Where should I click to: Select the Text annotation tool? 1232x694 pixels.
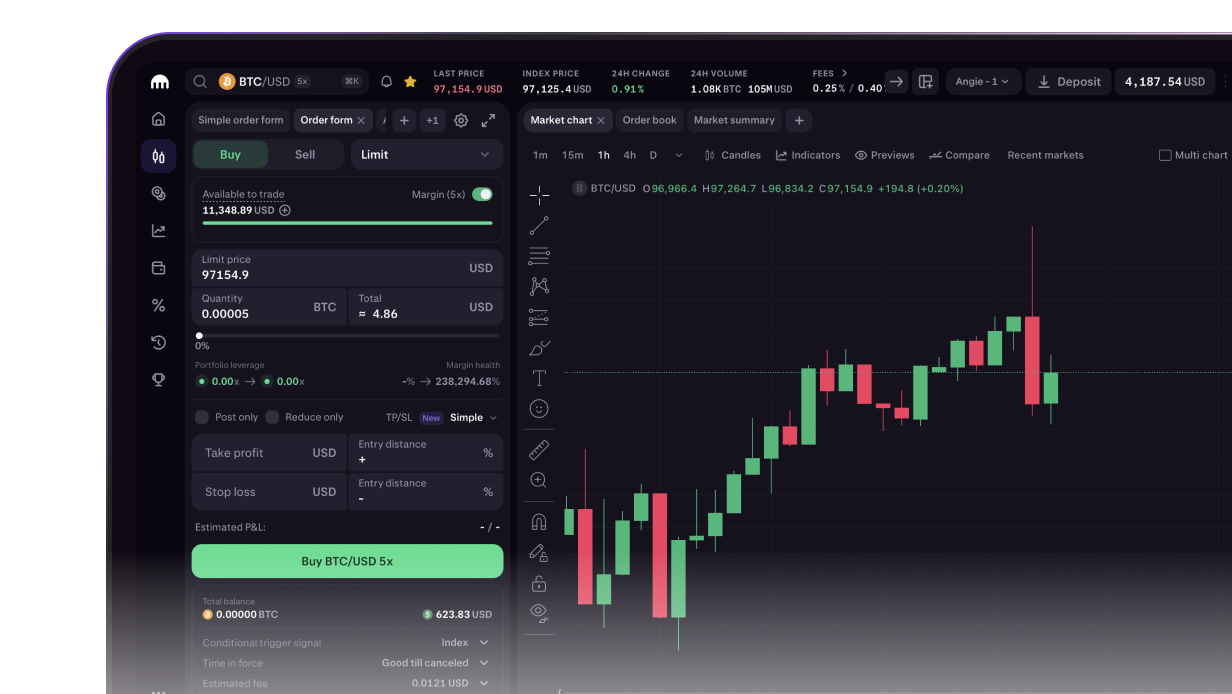[x=539, y=378]
